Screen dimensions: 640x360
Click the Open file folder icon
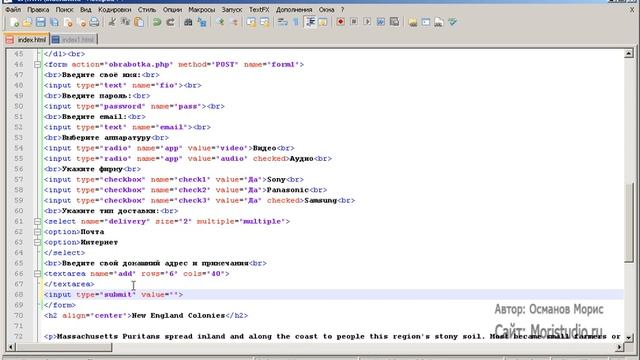click(x=27, y=22)
